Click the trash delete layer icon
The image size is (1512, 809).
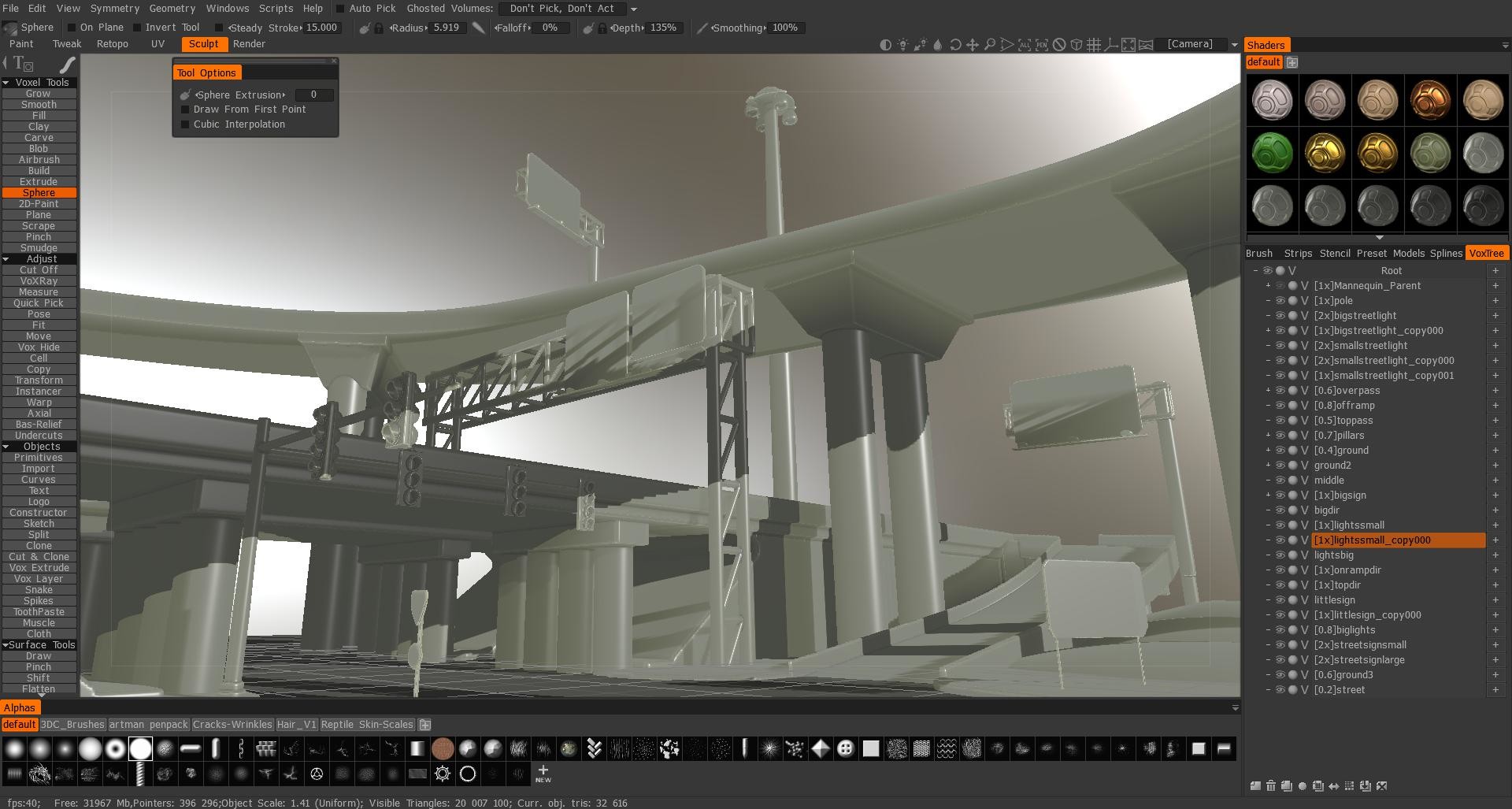[1271, 786]
